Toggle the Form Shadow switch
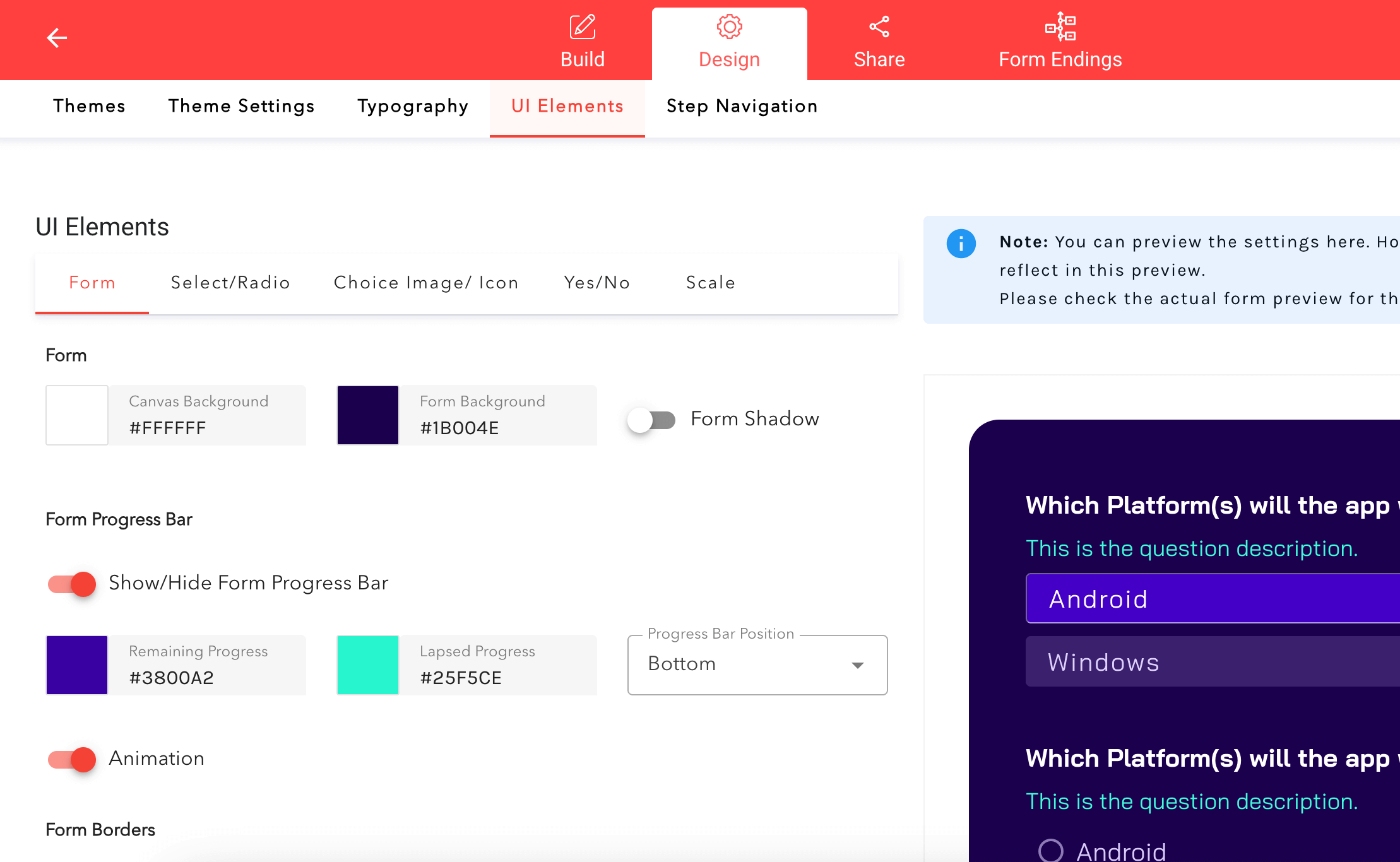Image resolution: width=1400 pixels, height=862 pixels. [x=651, y=420]
